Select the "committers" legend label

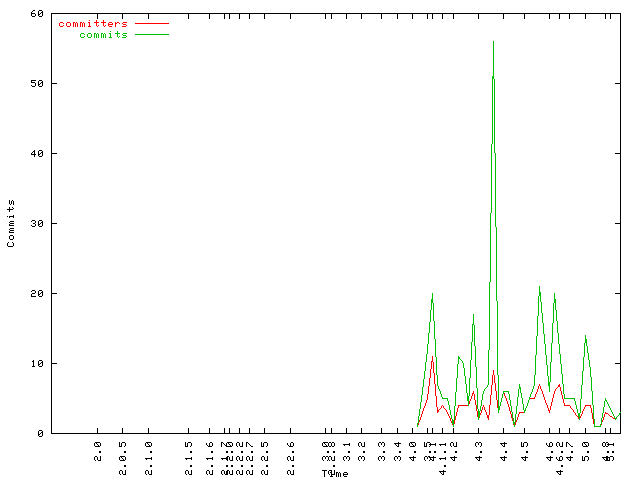click(93, 23)
